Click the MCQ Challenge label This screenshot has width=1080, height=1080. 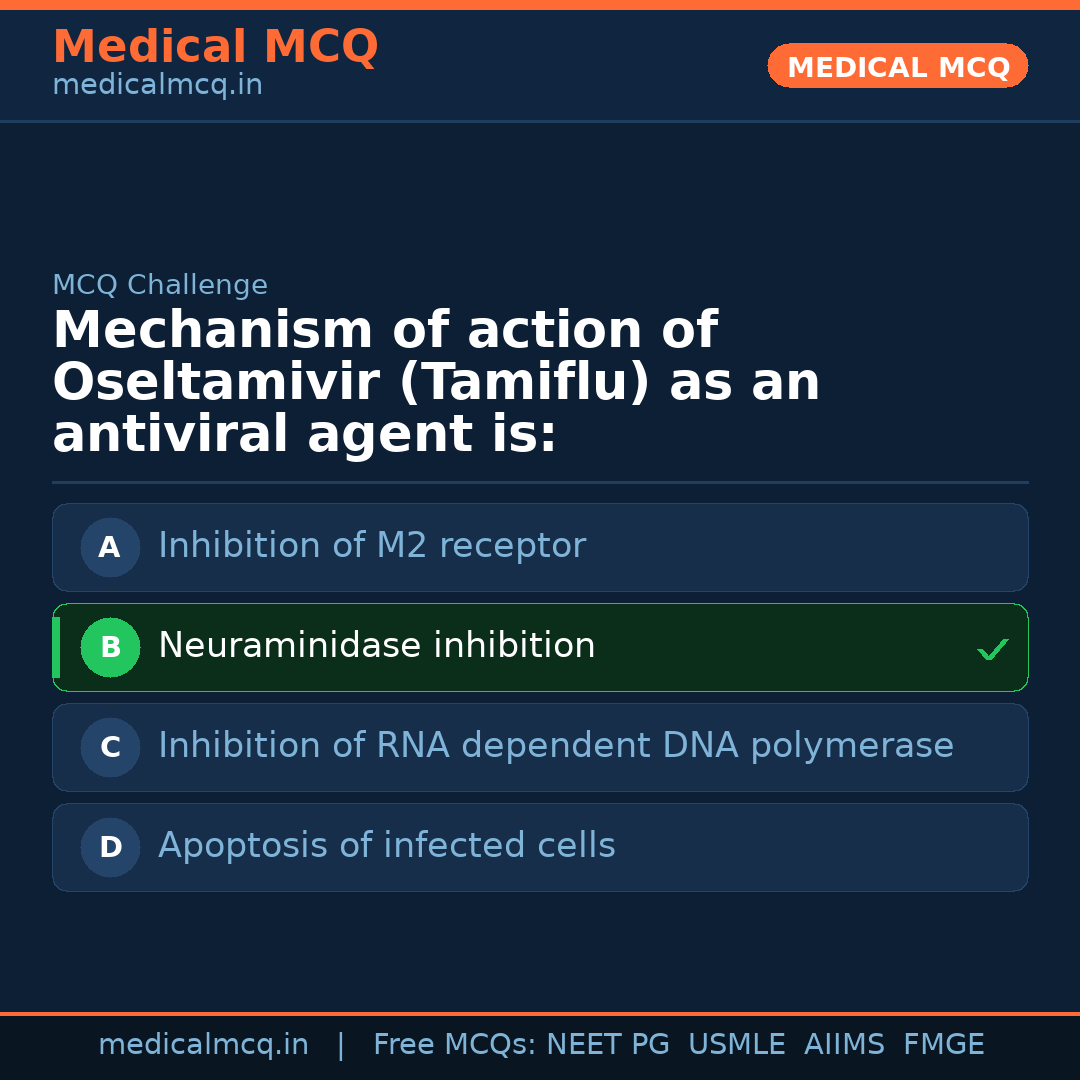160,284
